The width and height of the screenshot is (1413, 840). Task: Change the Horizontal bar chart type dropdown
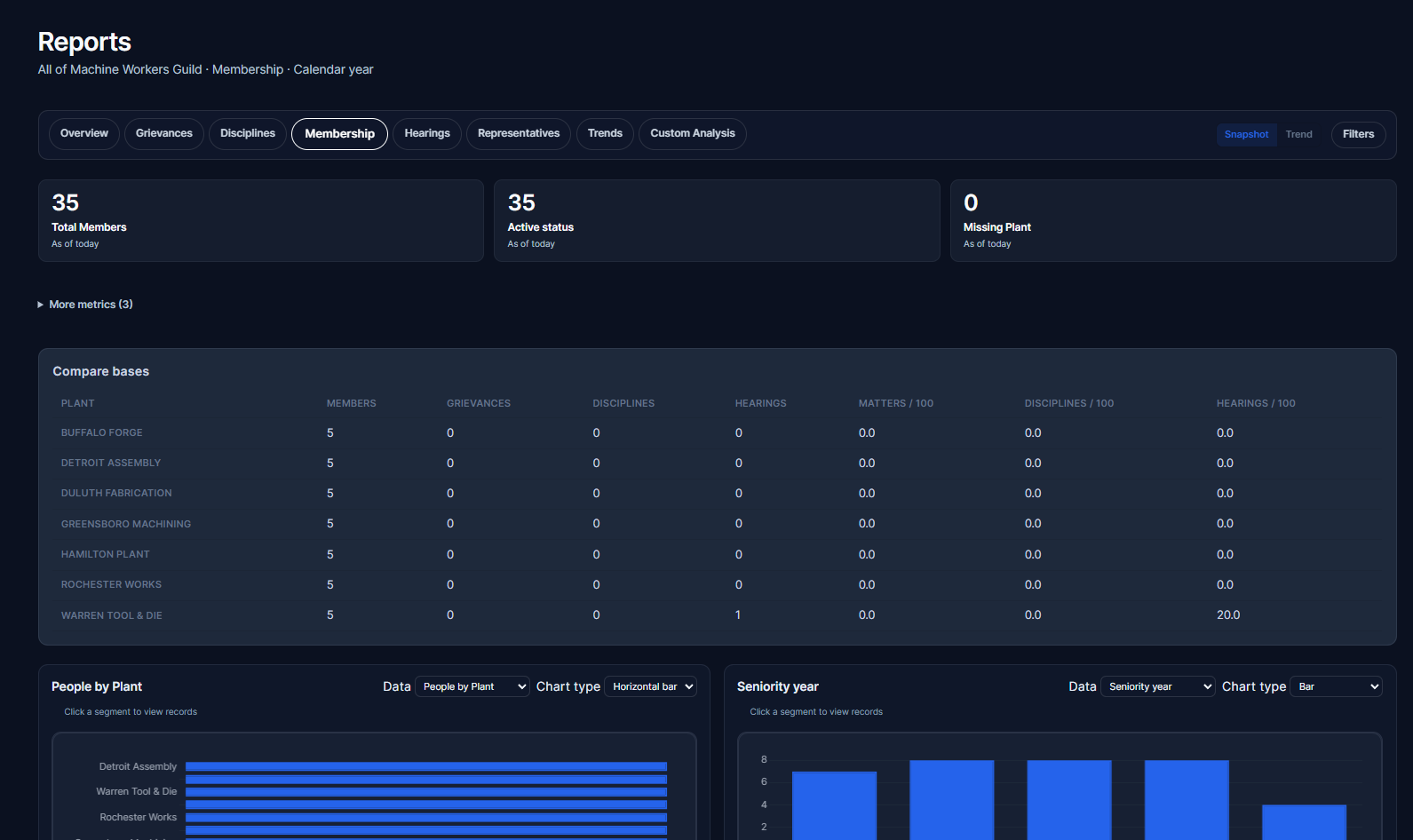point(650,687)
